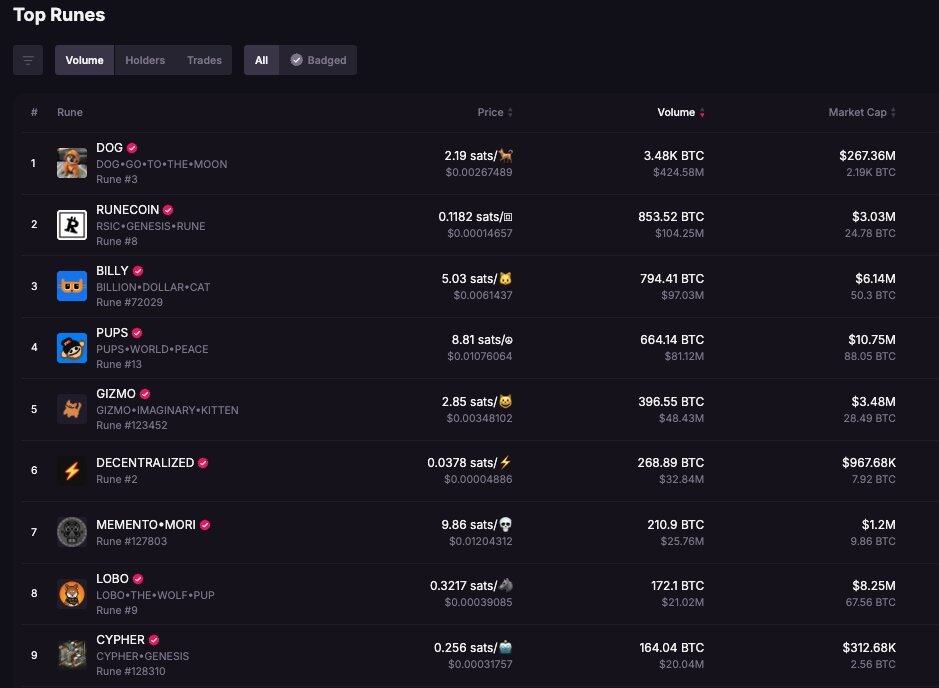Open the GIZMO kitten avatar icon

(72, 409)
